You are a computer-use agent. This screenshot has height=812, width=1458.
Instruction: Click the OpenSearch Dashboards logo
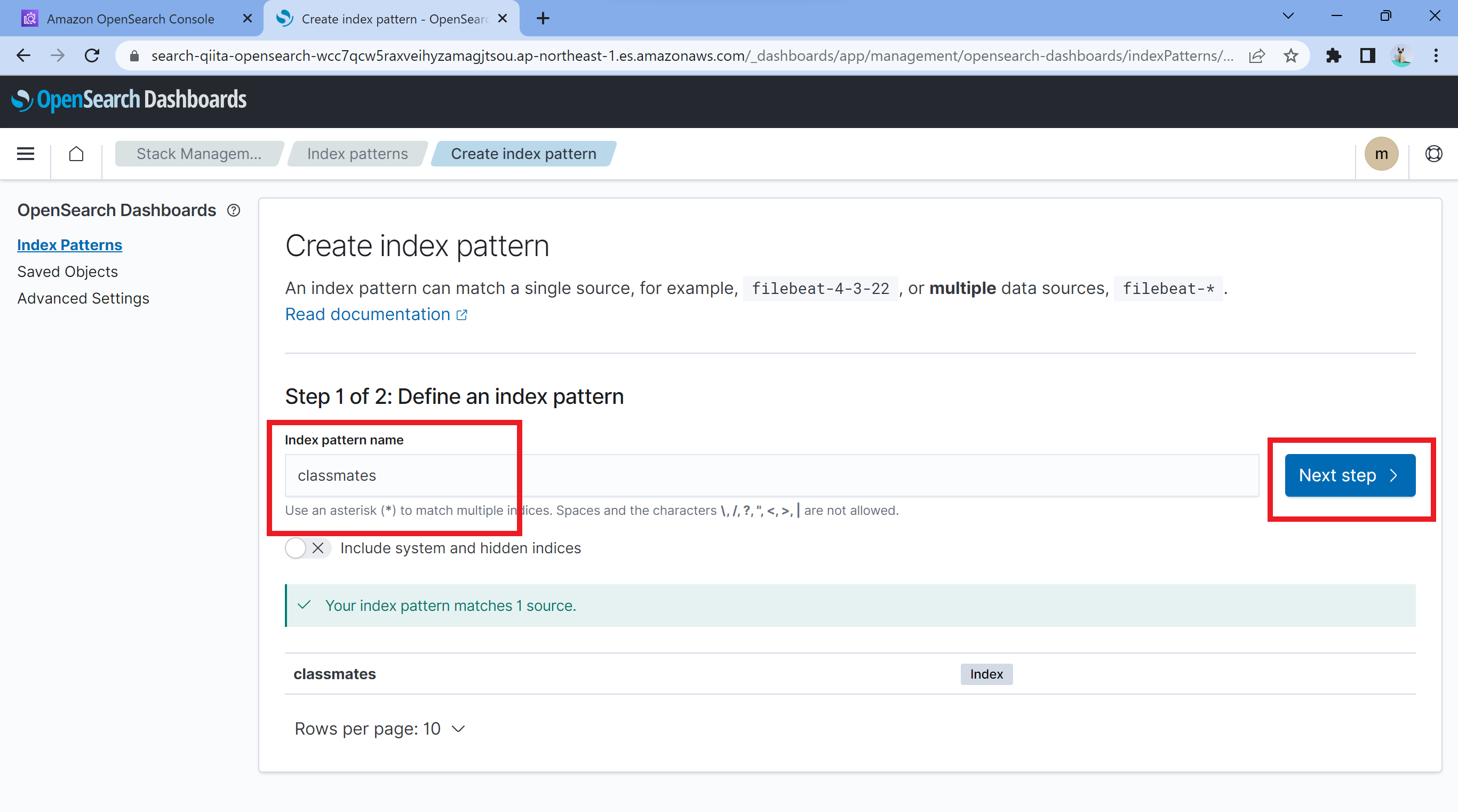coord(129,101)
